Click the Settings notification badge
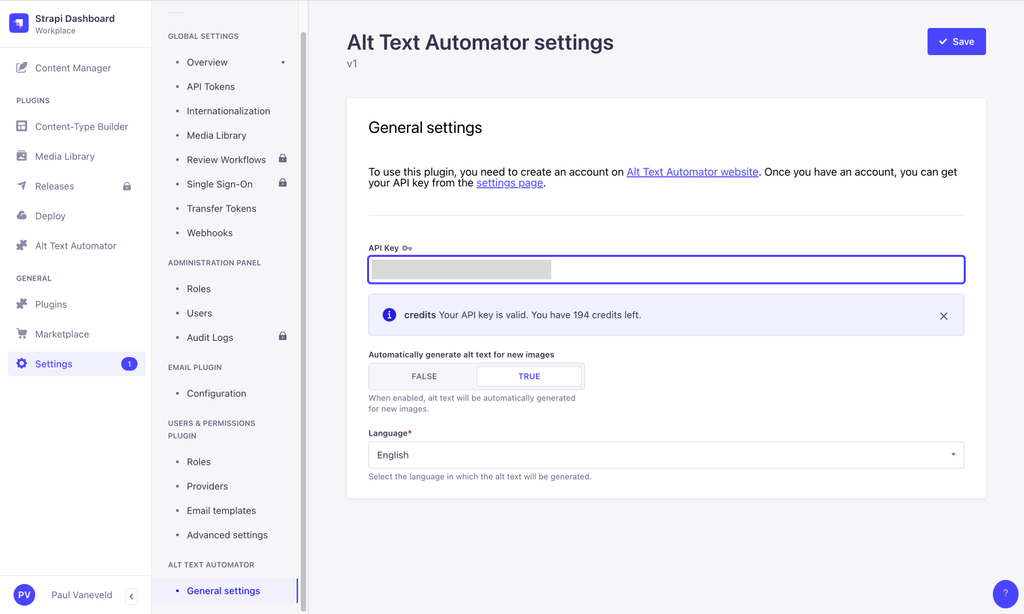This screenshot has width=1024, height=614. coord(129,364)
